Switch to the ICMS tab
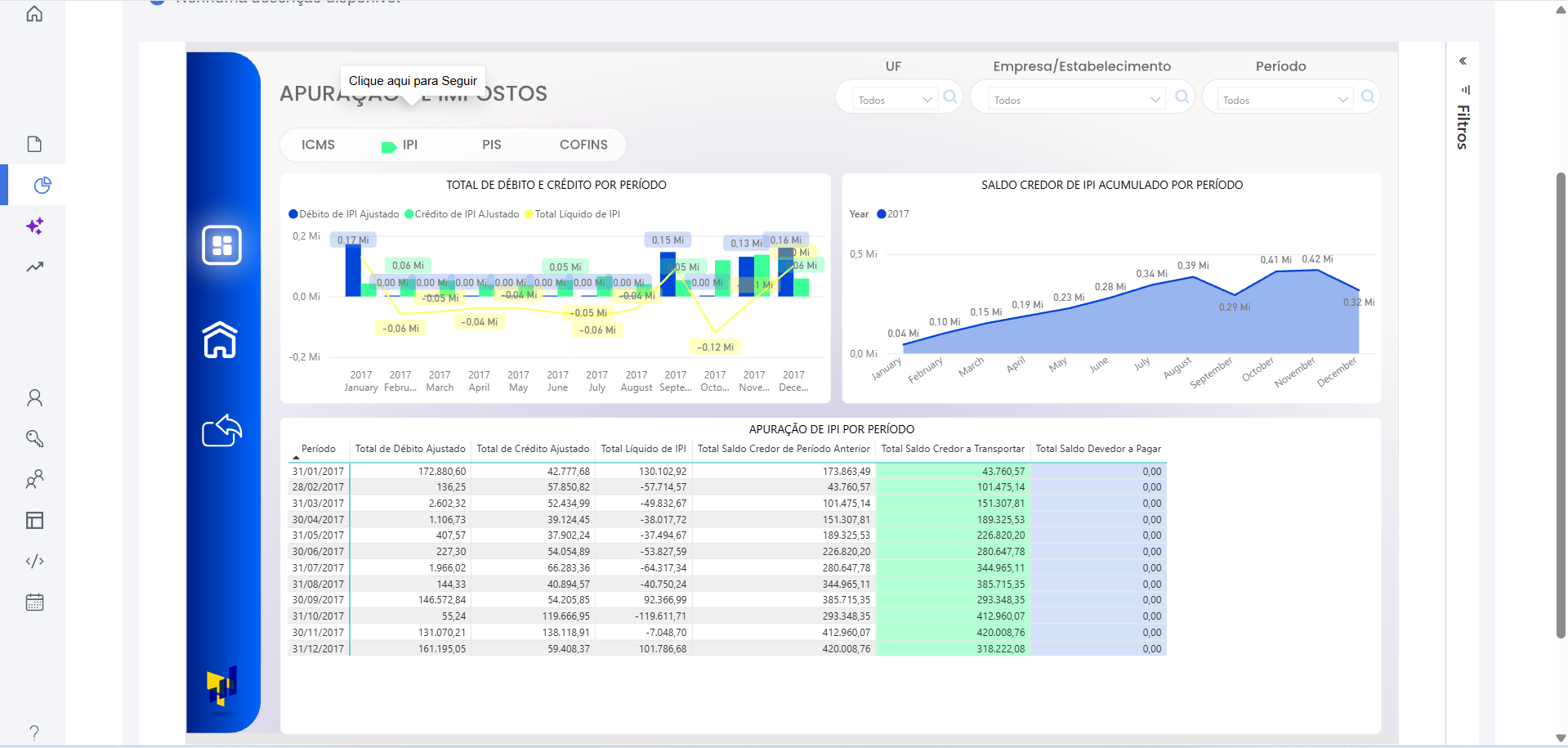Screen dimensions: 1568x748 (x=318, y=145)
